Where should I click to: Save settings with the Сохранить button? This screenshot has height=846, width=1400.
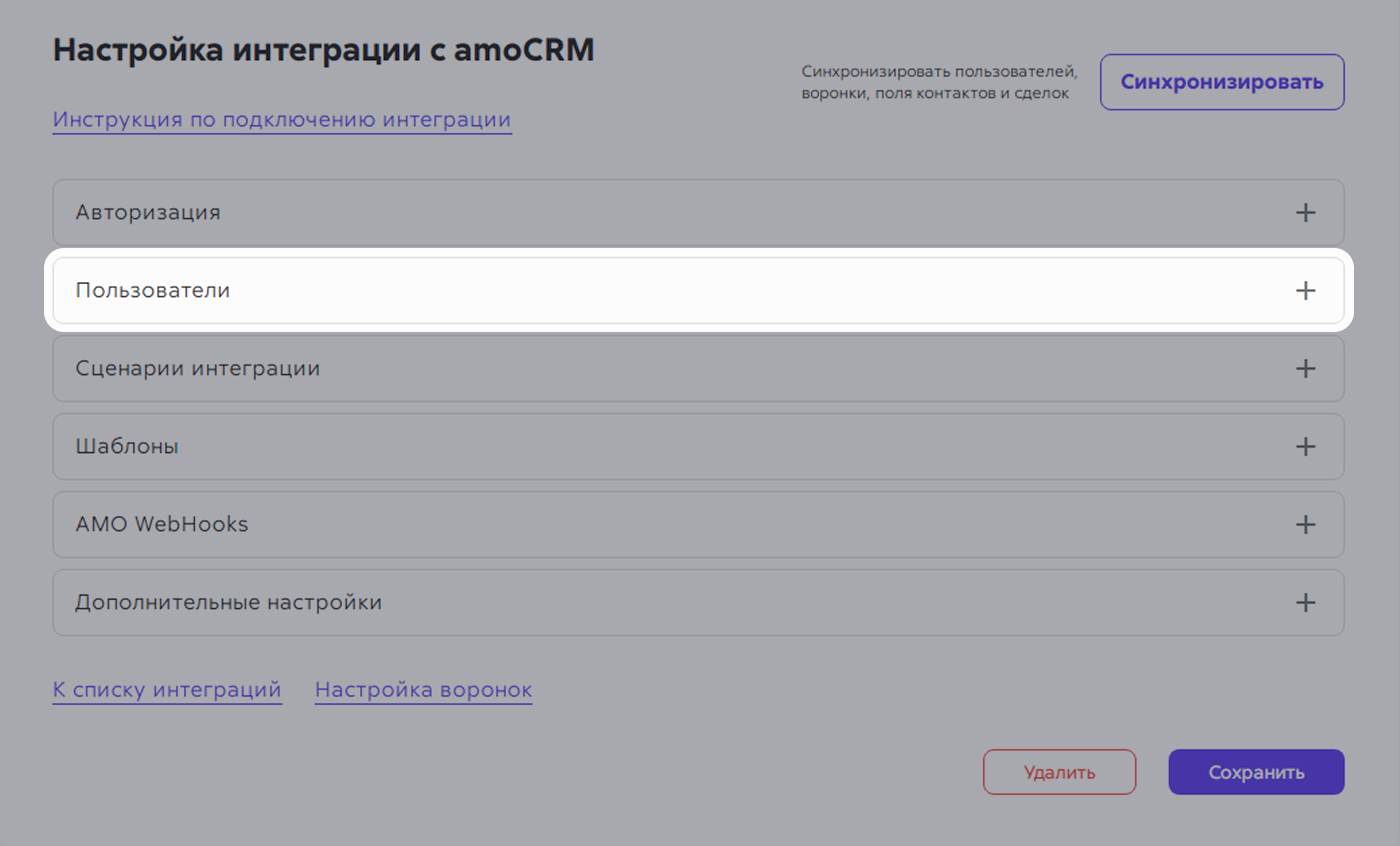[1256, 772]
